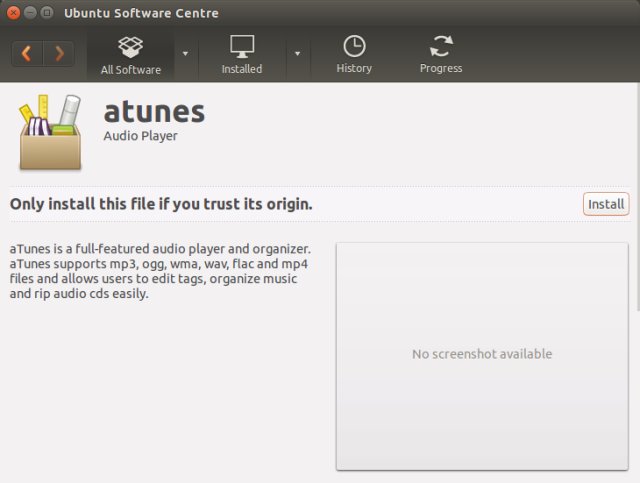Open the Installed software section
This screenshot has width=640, height=483.
[242, 56]
